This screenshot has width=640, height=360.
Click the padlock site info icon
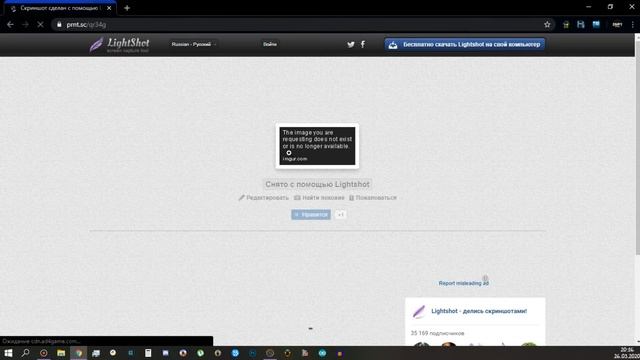59,24
